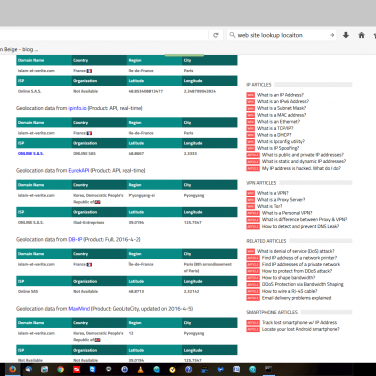Submit search with the go arrow icon

click(332, 35)
